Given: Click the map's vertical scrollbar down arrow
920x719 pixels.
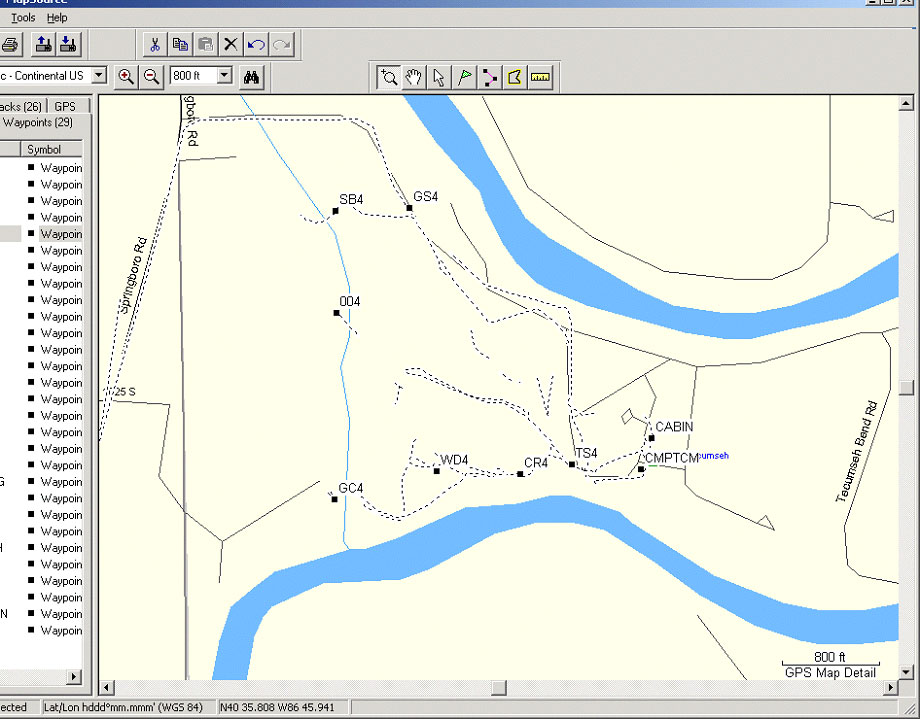Looking at the screenshot, I should tap(906, 671).
